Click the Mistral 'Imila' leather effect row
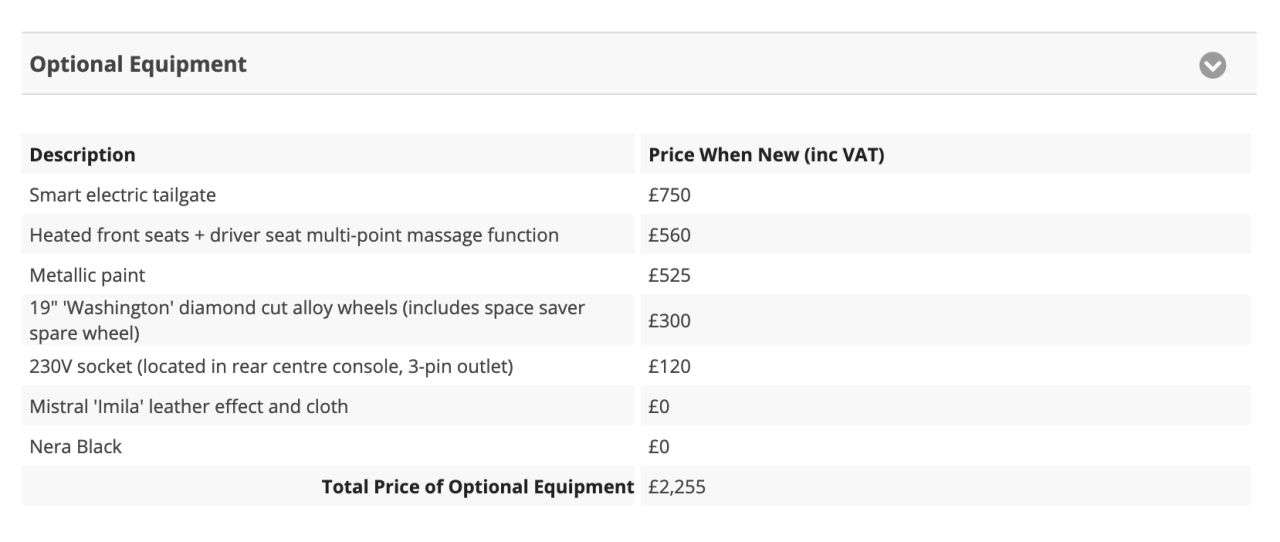The width and height of the screenshot is (1280, 542). 189,407
